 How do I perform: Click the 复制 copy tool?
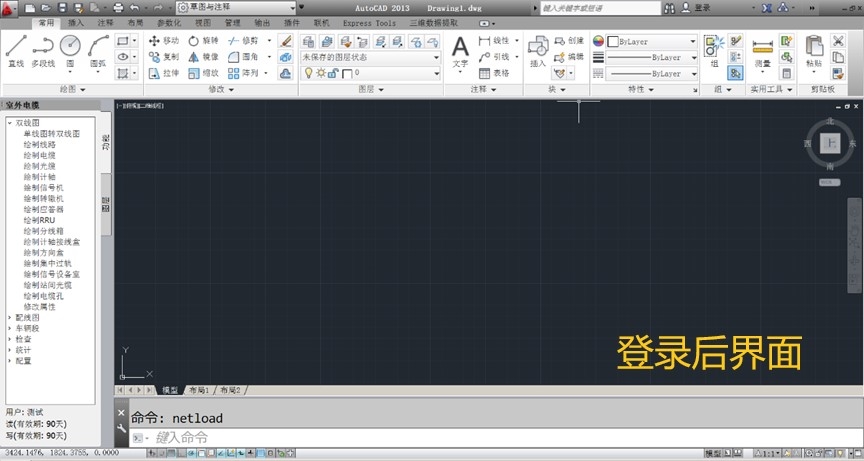click(164, 57)
